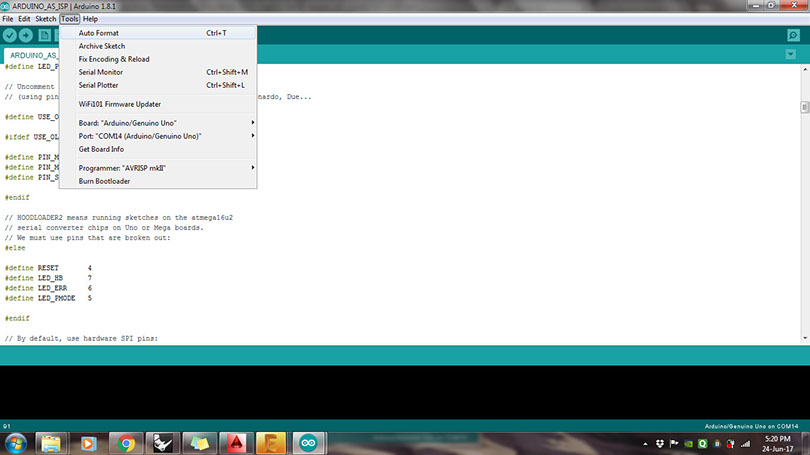The image size is (810, 455).
Task: Expand the Board Arduino/Genuino Uno submenu
Action: click(158, 123)
